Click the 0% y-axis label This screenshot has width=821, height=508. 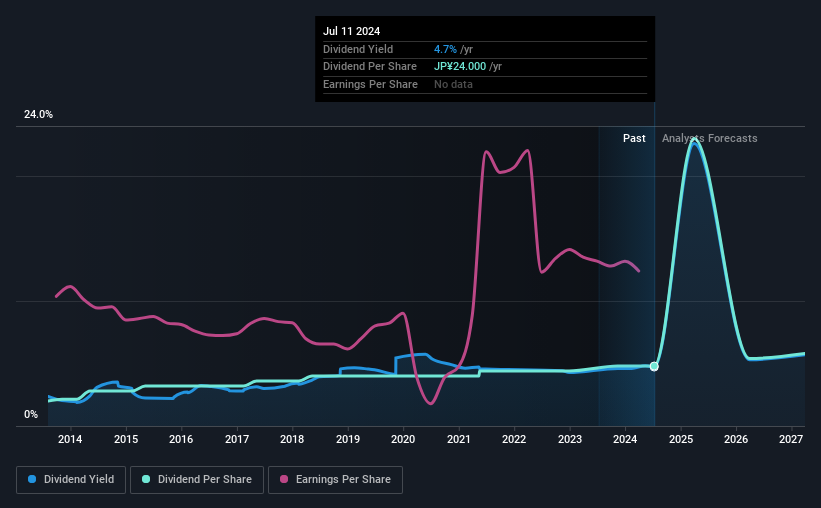click(31, 414)
